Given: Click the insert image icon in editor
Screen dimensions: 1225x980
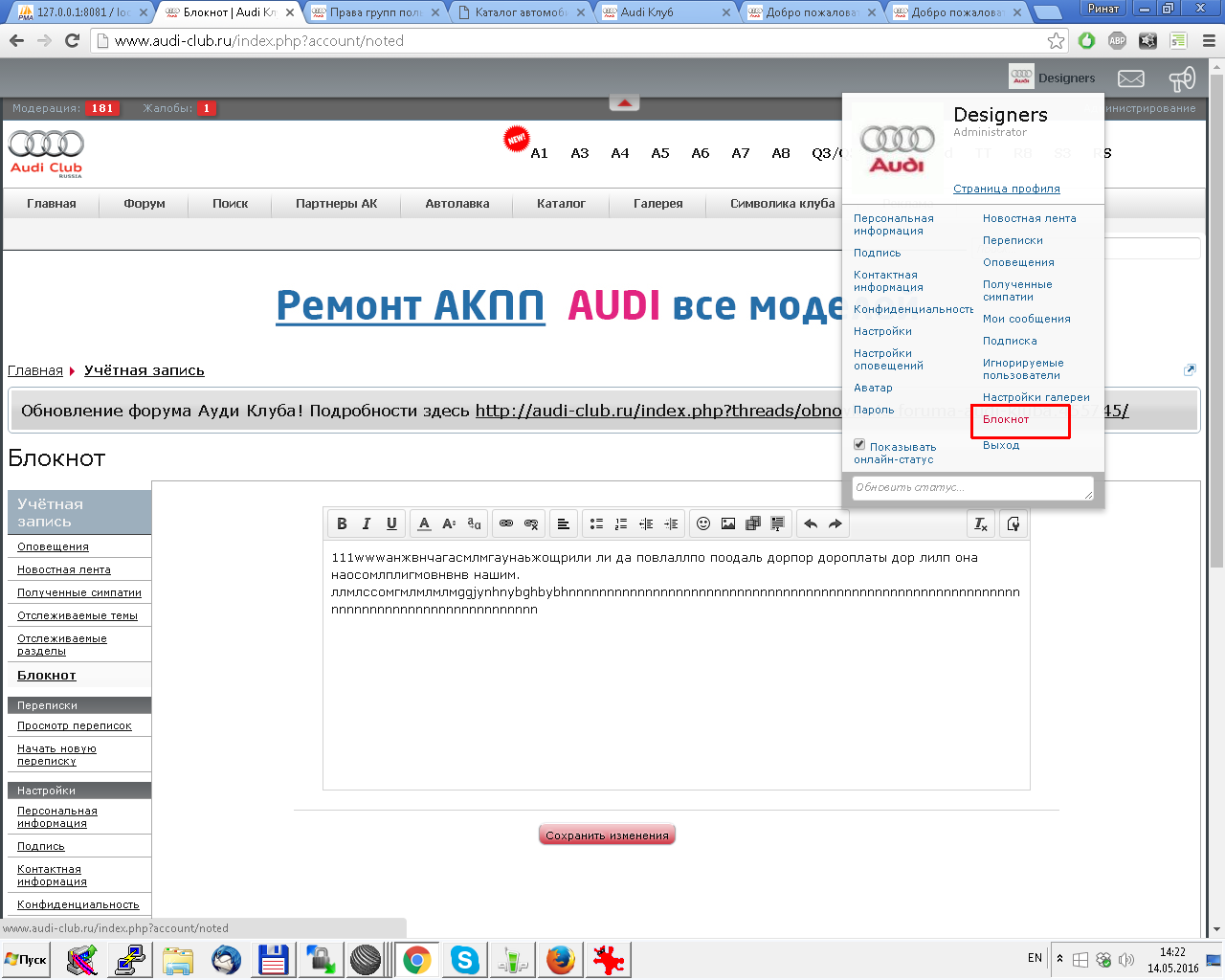Looking at the screenshot, I should (728, 523).
